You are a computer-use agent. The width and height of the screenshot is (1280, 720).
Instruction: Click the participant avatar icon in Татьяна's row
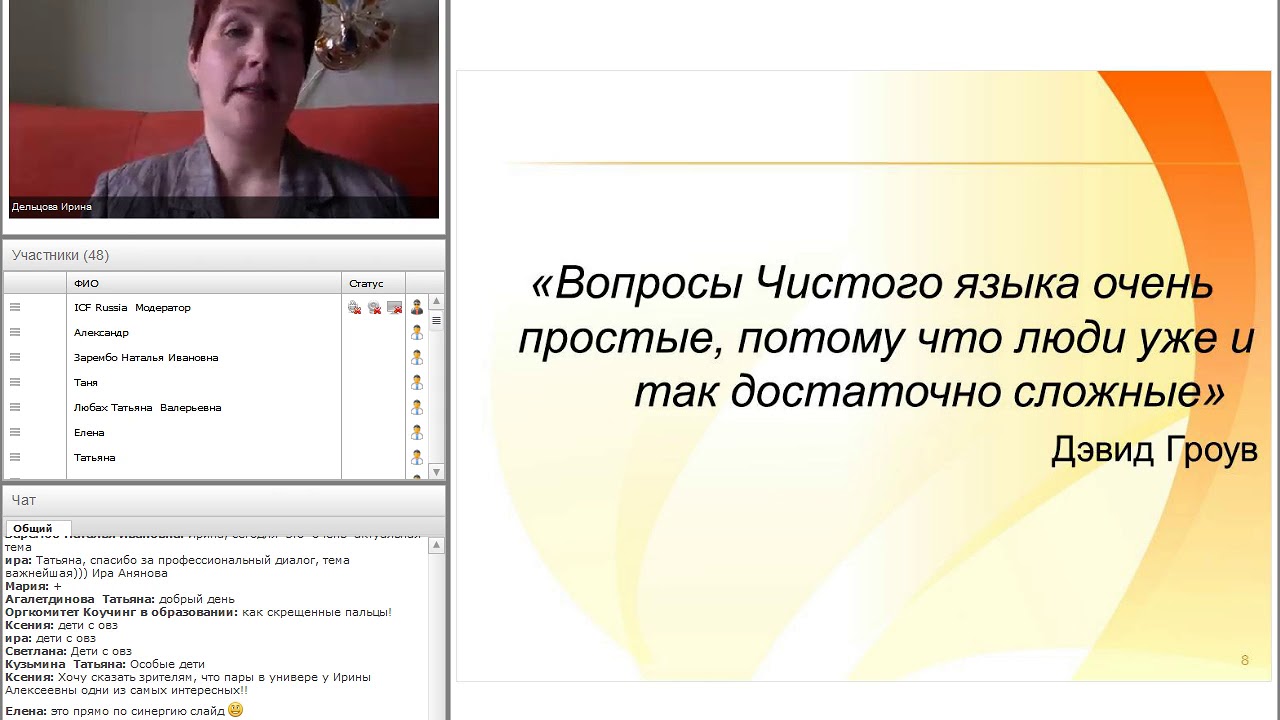click(417, 457)
